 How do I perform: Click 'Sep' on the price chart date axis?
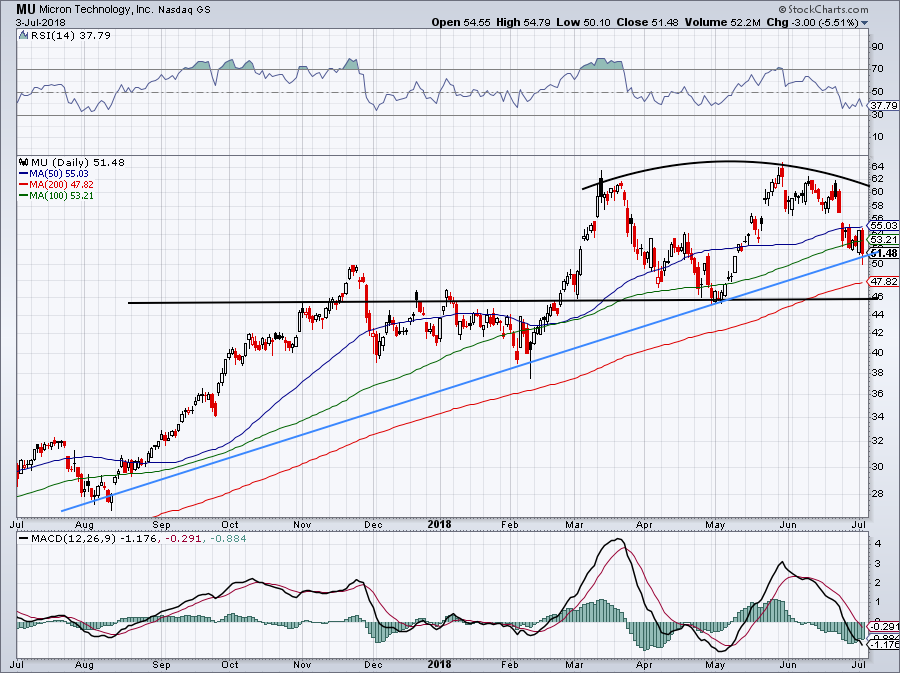(x=161, y=524)
